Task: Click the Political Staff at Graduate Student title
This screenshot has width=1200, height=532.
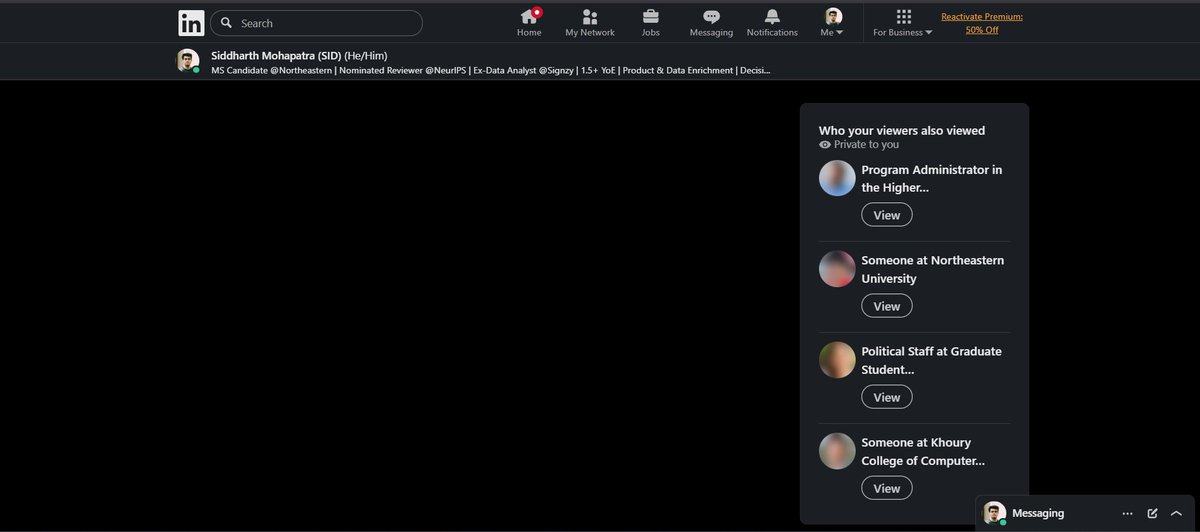Action: coord(931,360)
